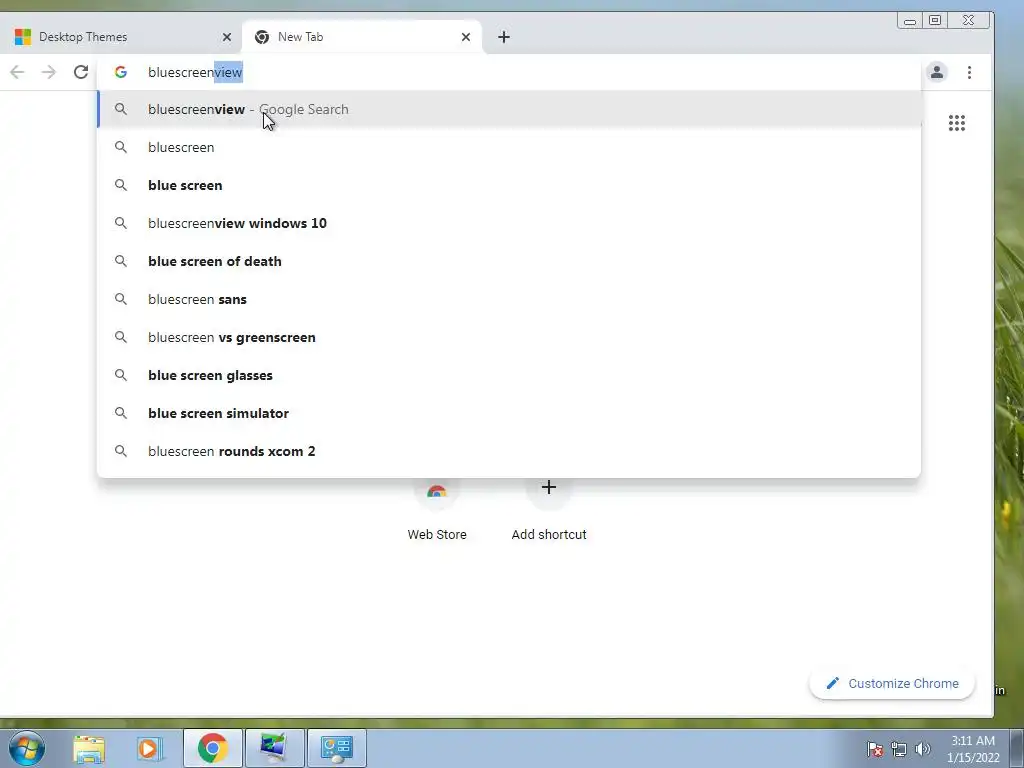Viewport: 1024px width, 768px height.
Task: Maximize the Chrome window
Action: click(935, 21)
